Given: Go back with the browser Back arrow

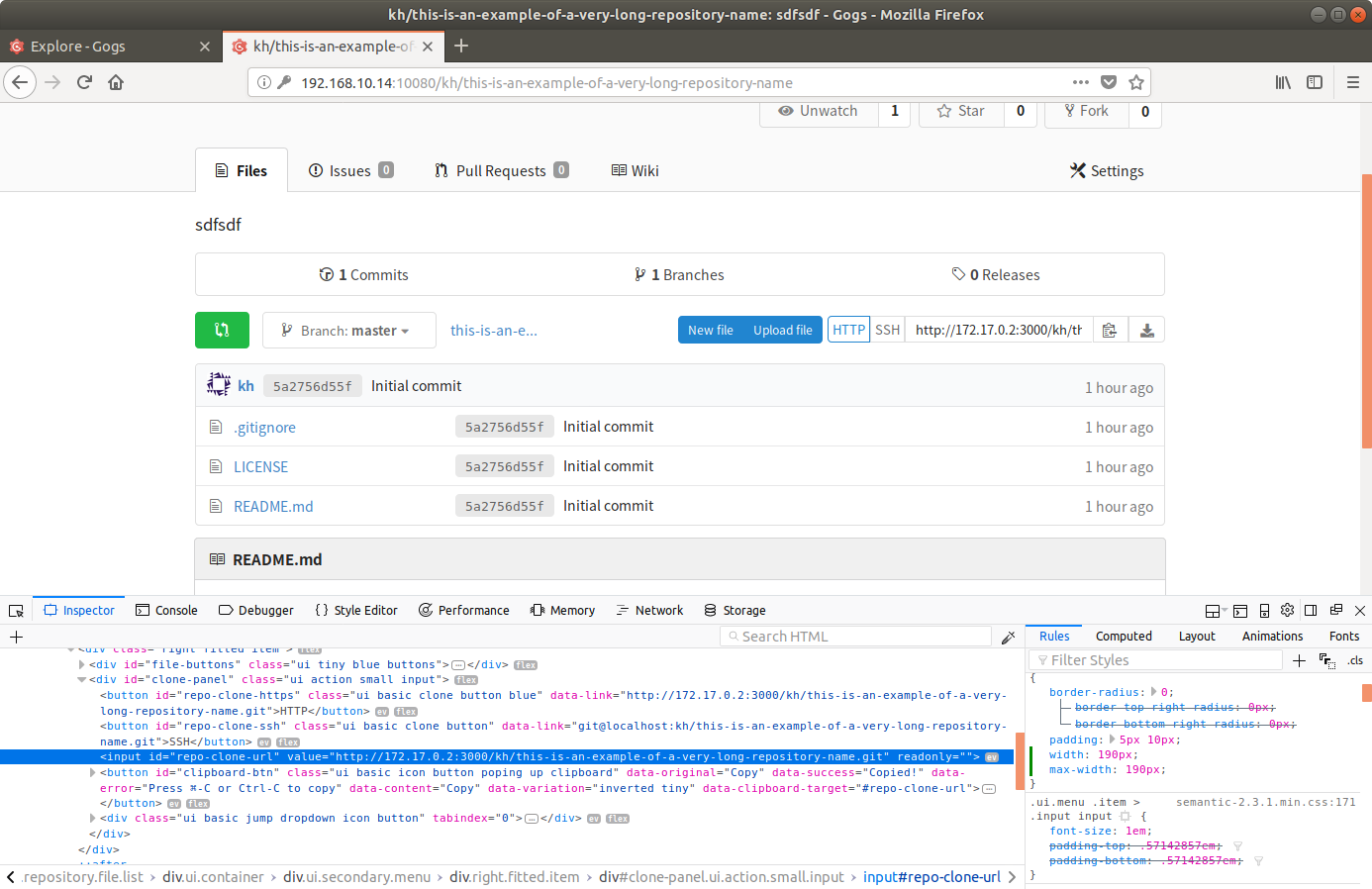Looking at the screenshot, I should pyautogui.click(x=20, y=82).
